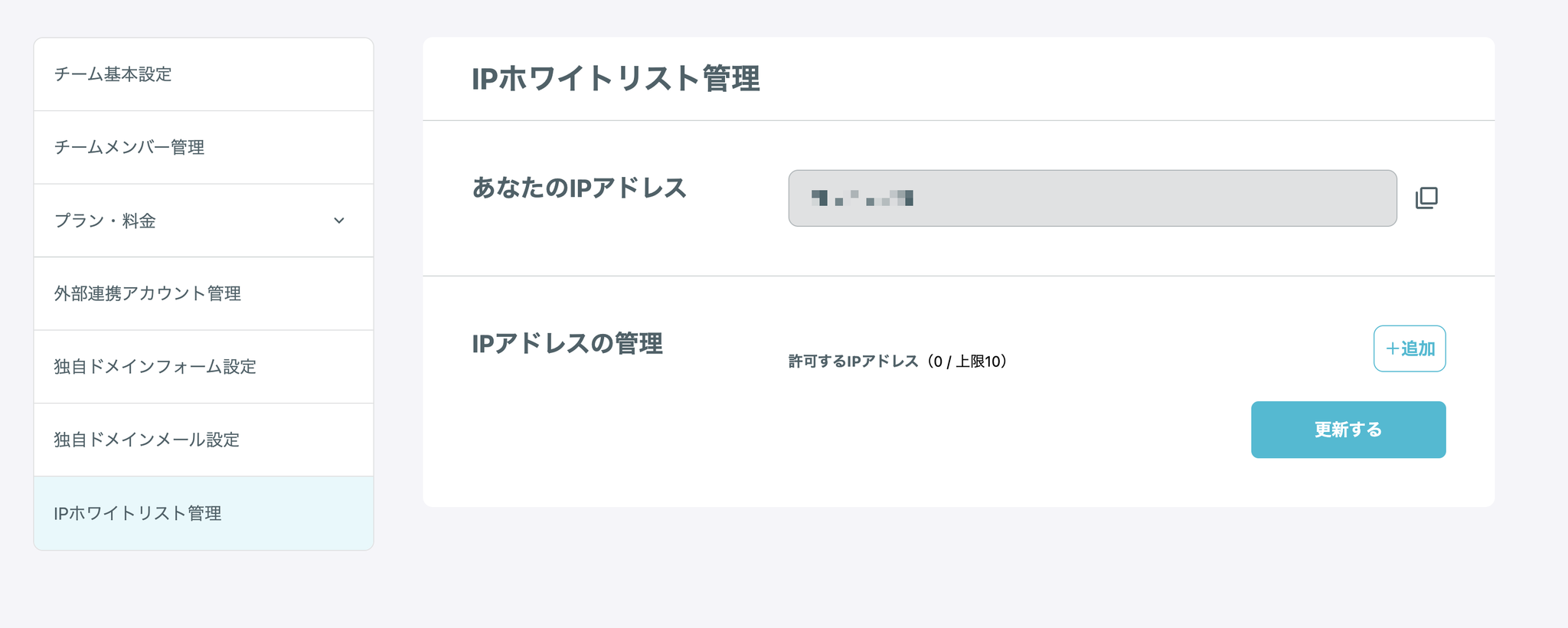Click the IPホワイトリスト管理 page heading

[616, 79]
